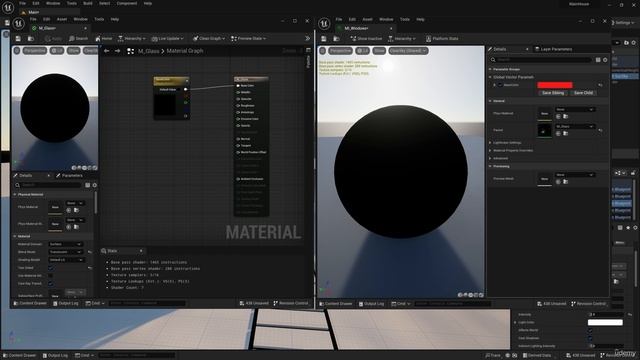
Task: Click Show Inactive in M_Window toolbar
Action: (366, 38)
